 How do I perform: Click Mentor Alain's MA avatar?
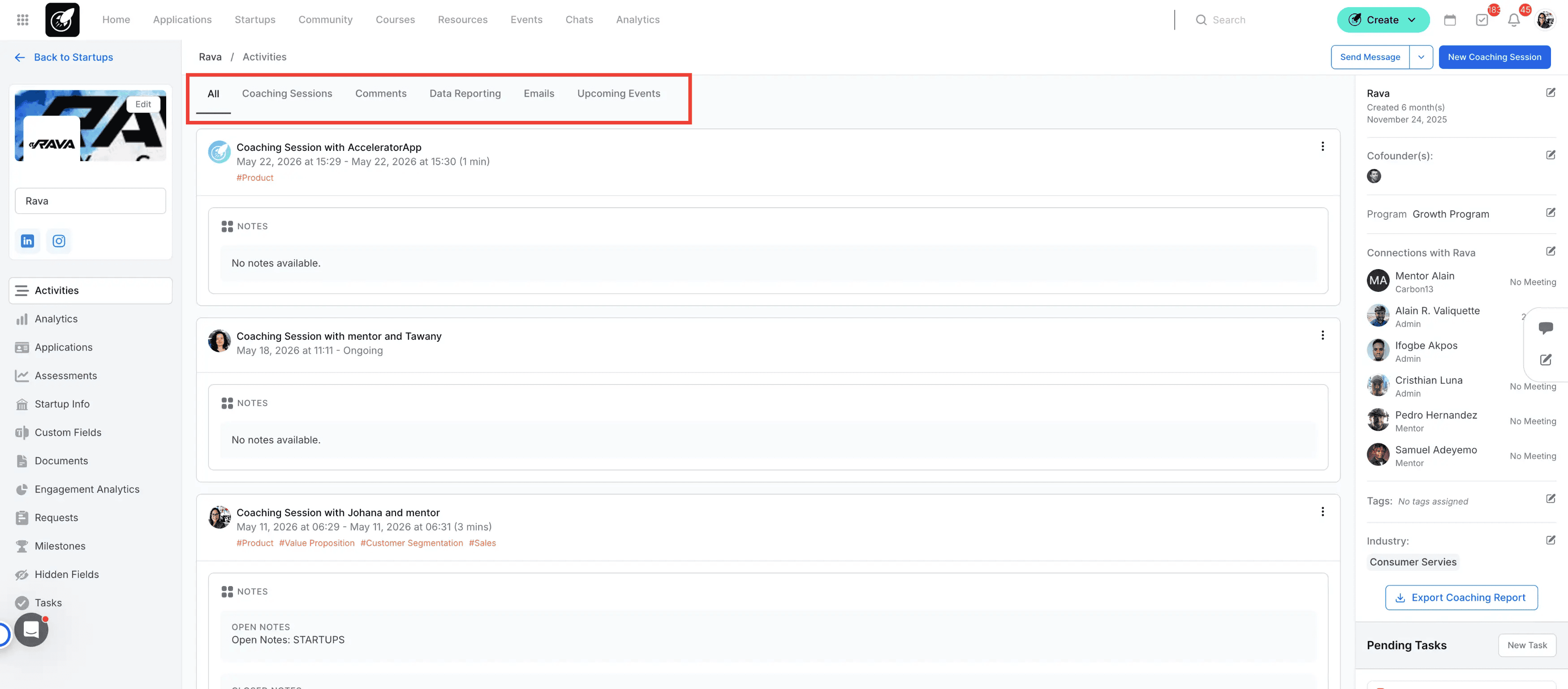pos(1378,281)
